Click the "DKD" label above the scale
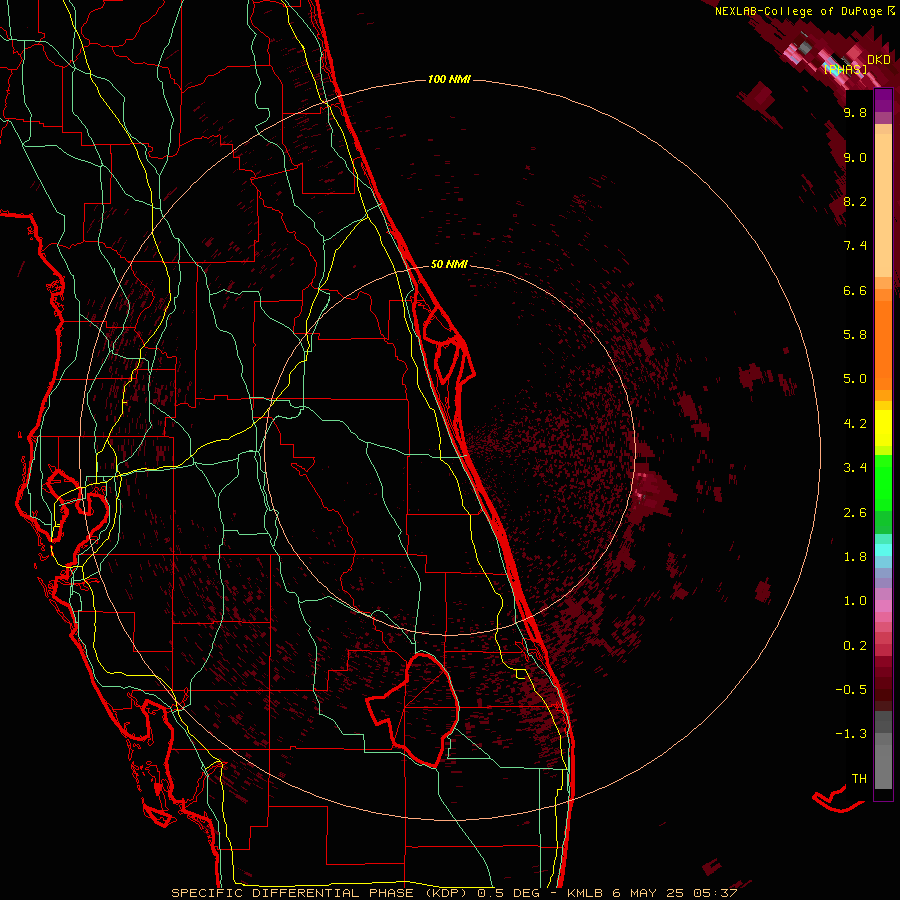 (x=879, y=59)
